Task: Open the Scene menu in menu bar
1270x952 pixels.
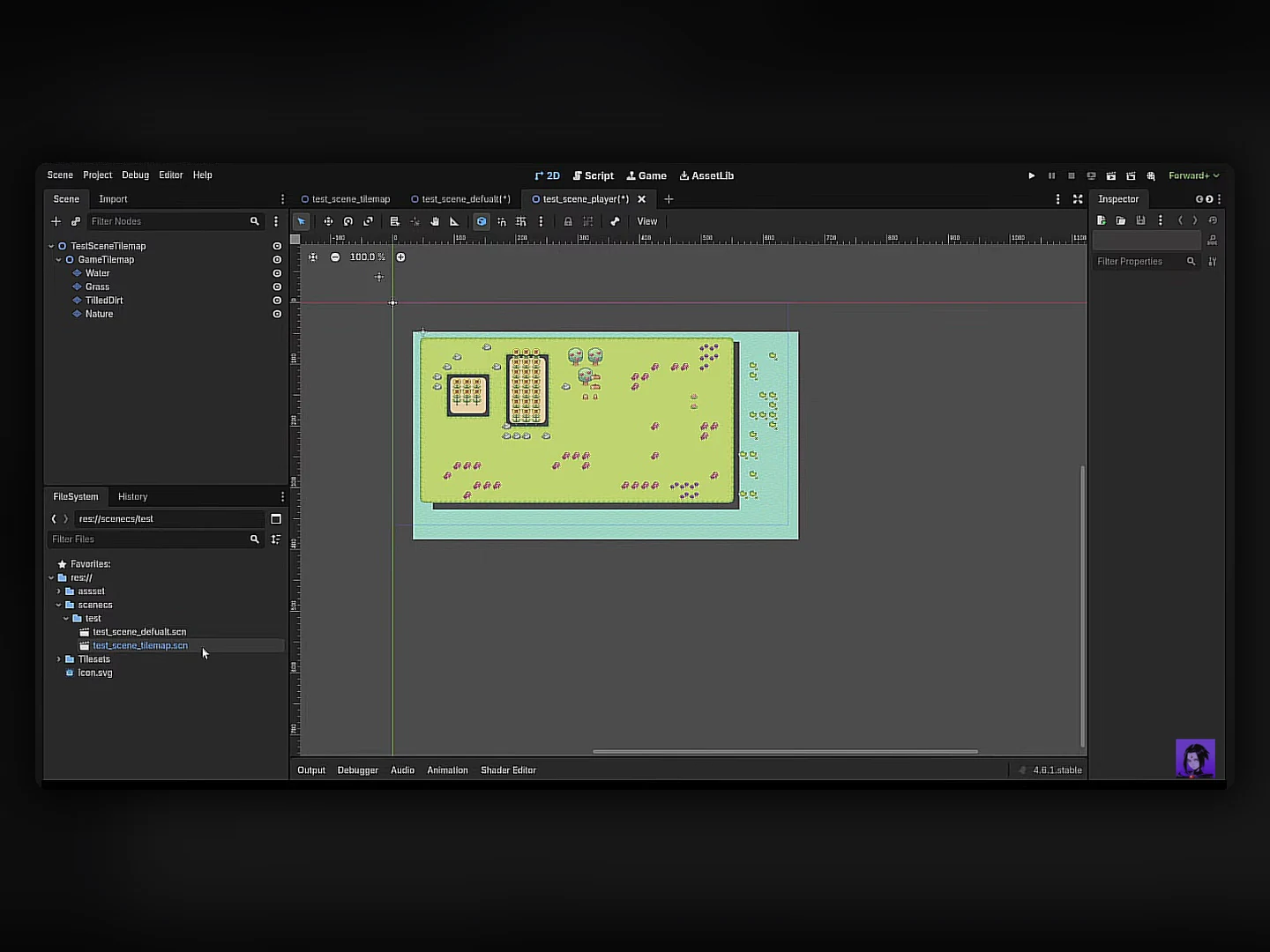Action: [60, 175]
